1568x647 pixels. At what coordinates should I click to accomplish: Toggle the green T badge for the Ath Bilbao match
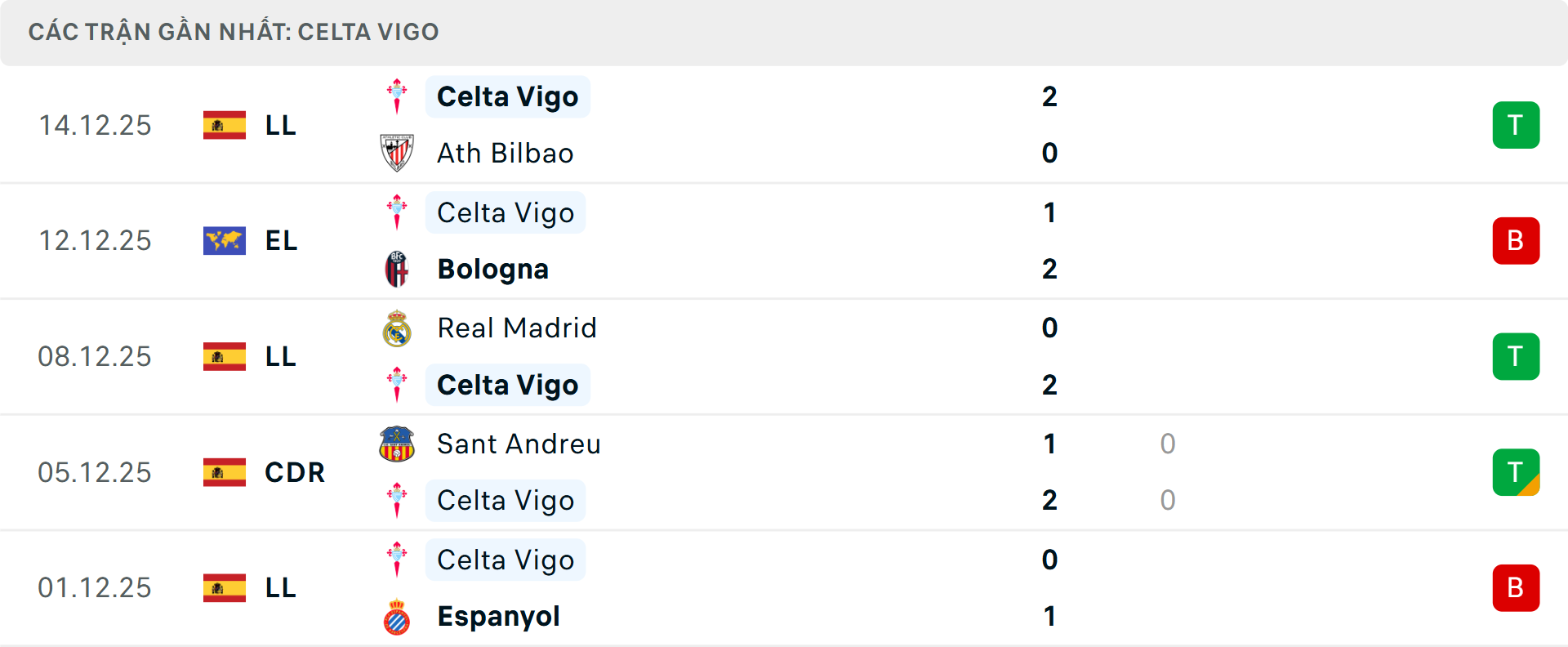click(x=1516, y=125)
